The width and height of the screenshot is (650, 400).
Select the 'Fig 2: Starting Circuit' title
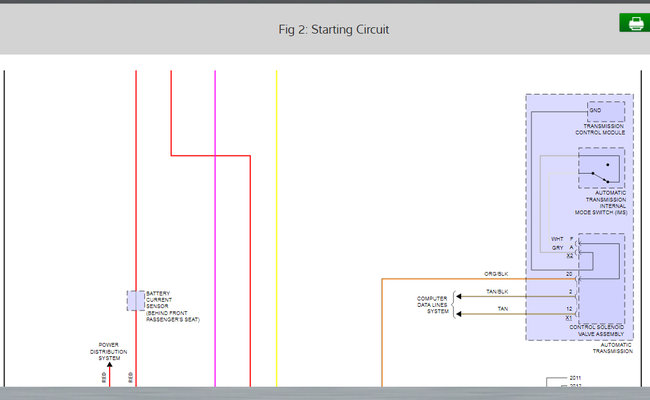(x=334, y=30)
